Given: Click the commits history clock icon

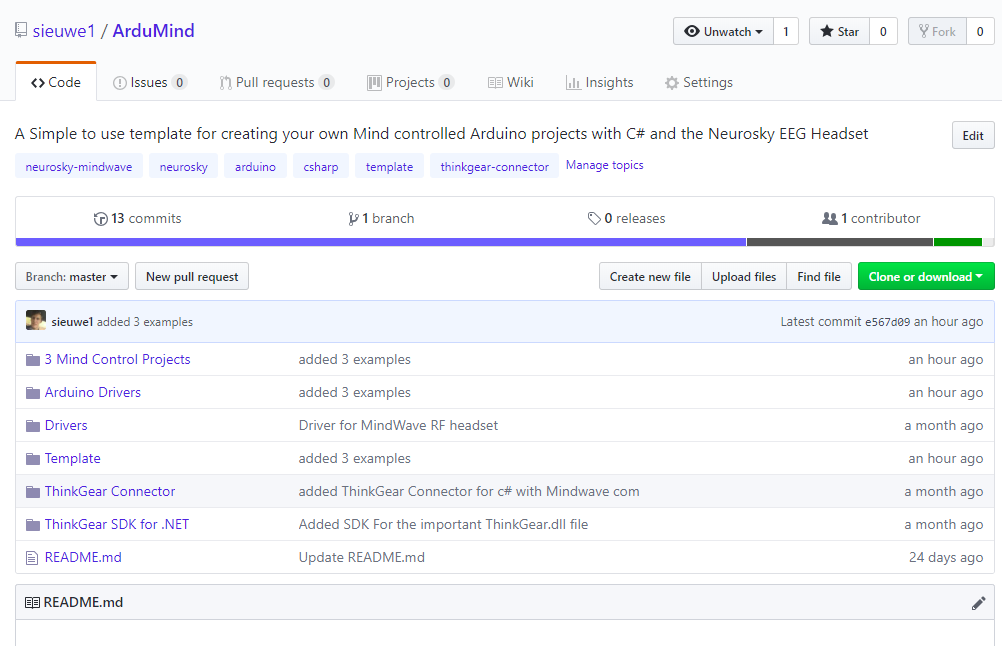Looking at the screenshot, I should [100, 219].
